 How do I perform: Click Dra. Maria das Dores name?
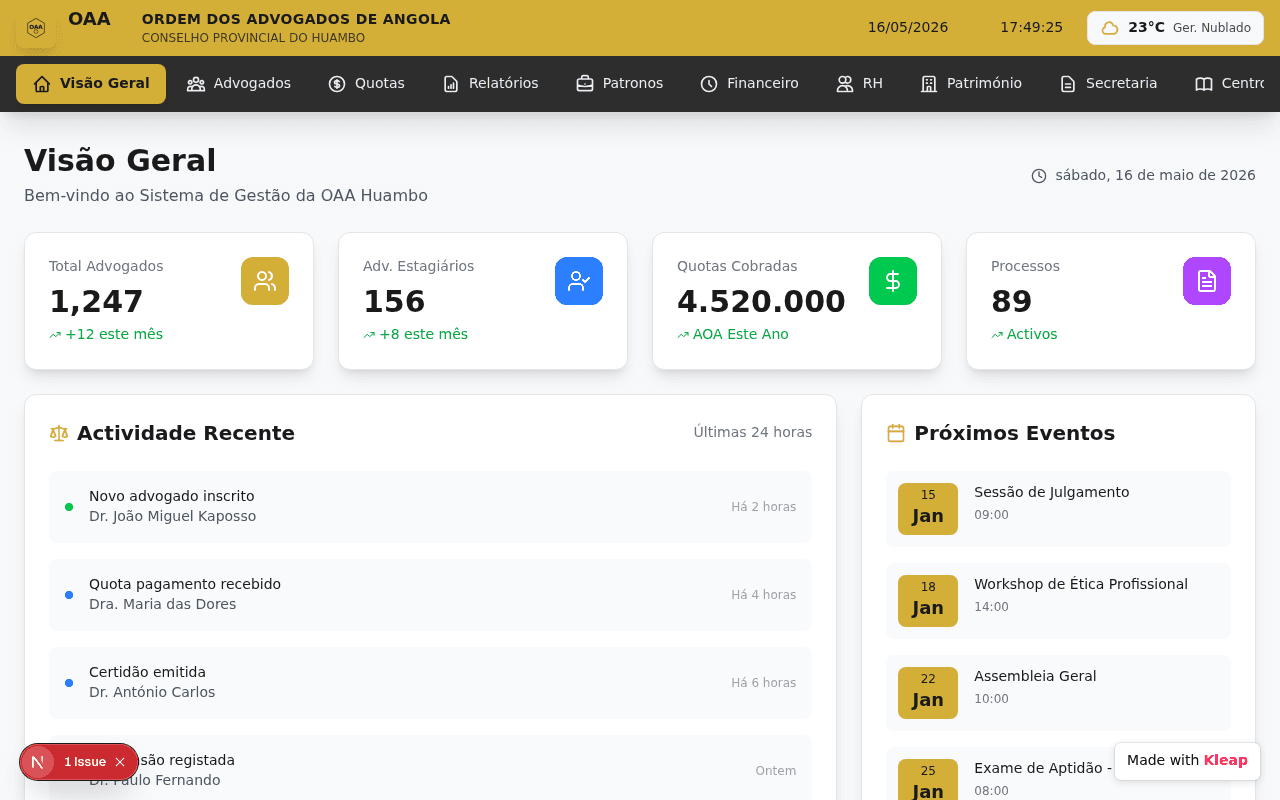tap(163, 604)
